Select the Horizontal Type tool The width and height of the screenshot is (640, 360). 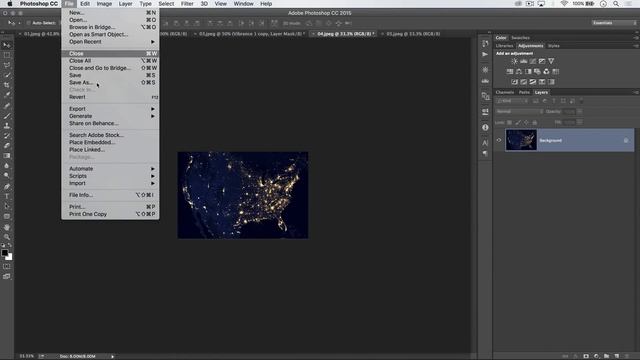click(7, 196)
